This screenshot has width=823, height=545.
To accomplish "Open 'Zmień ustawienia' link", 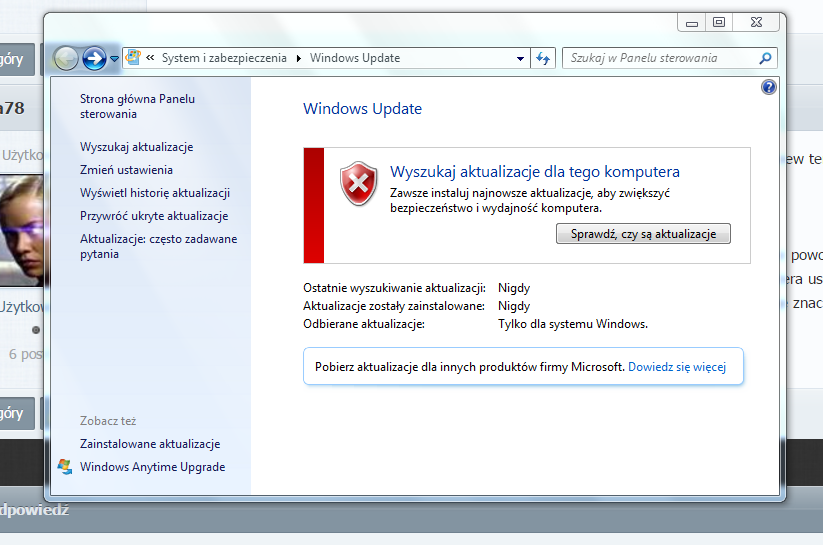I will 126,170.
